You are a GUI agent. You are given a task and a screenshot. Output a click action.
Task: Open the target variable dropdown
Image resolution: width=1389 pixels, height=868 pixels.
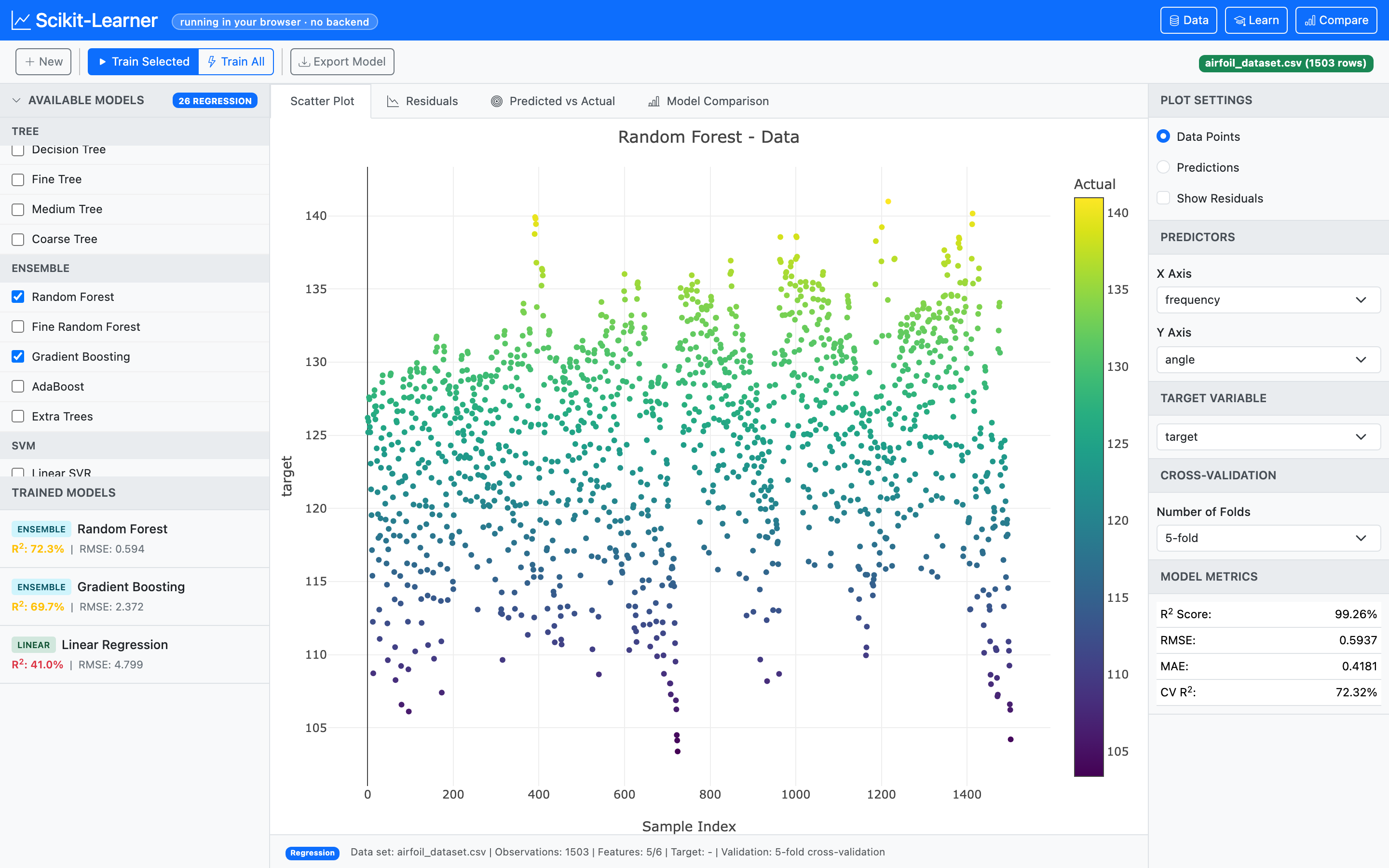point(1268,437)
